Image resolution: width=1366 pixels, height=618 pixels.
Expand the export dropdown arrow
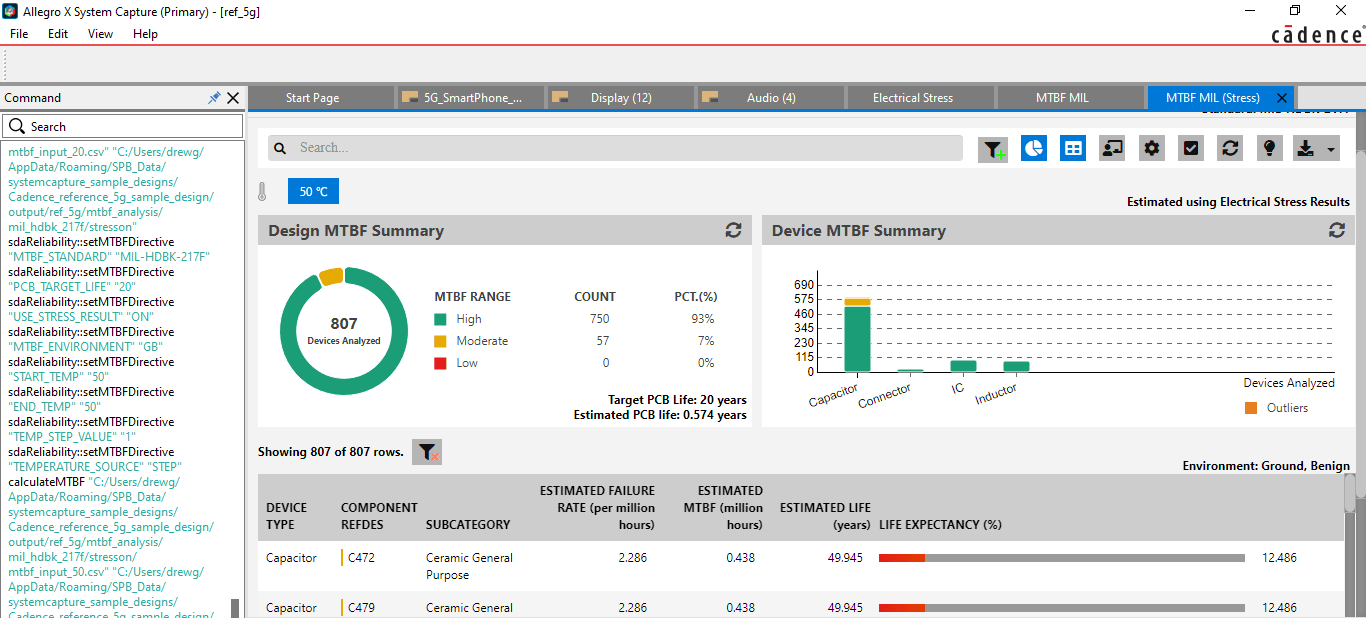[1330, 149]
